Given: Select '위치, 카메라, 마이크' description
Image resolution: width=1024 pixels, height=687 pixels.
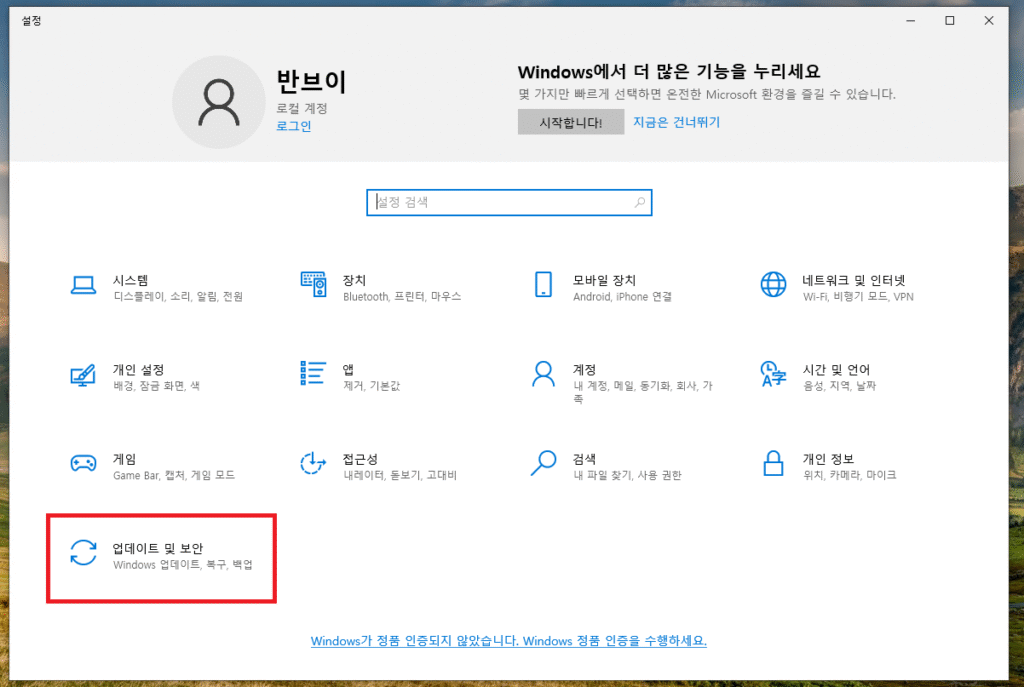Looking at the screenshot, I should point(850,475).
